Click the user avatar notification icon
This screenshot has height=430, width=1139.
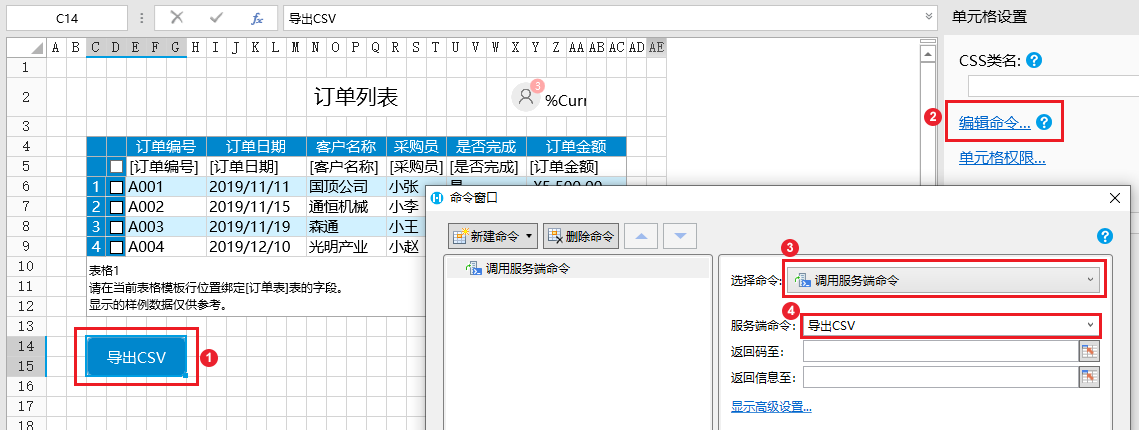tap(526, 96)
